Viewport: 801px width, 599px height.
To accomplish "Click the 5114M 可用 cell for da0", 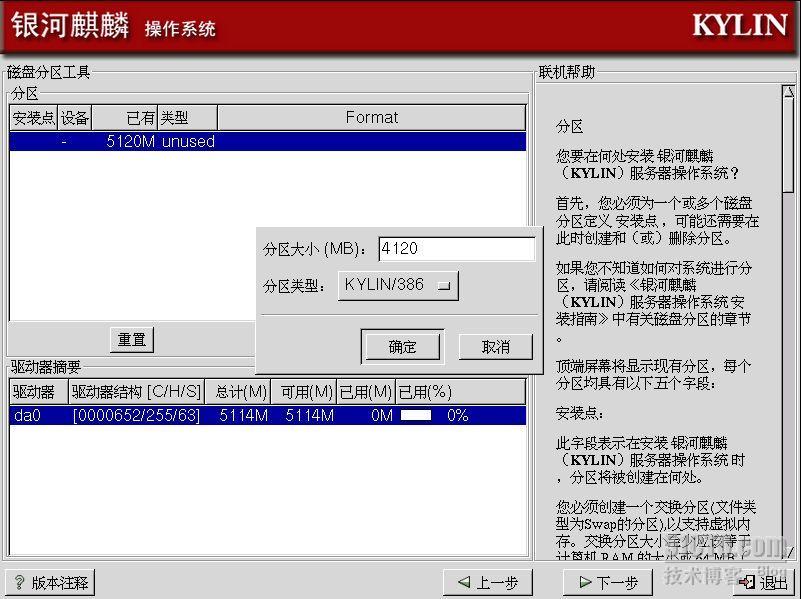I will (310, 415).
